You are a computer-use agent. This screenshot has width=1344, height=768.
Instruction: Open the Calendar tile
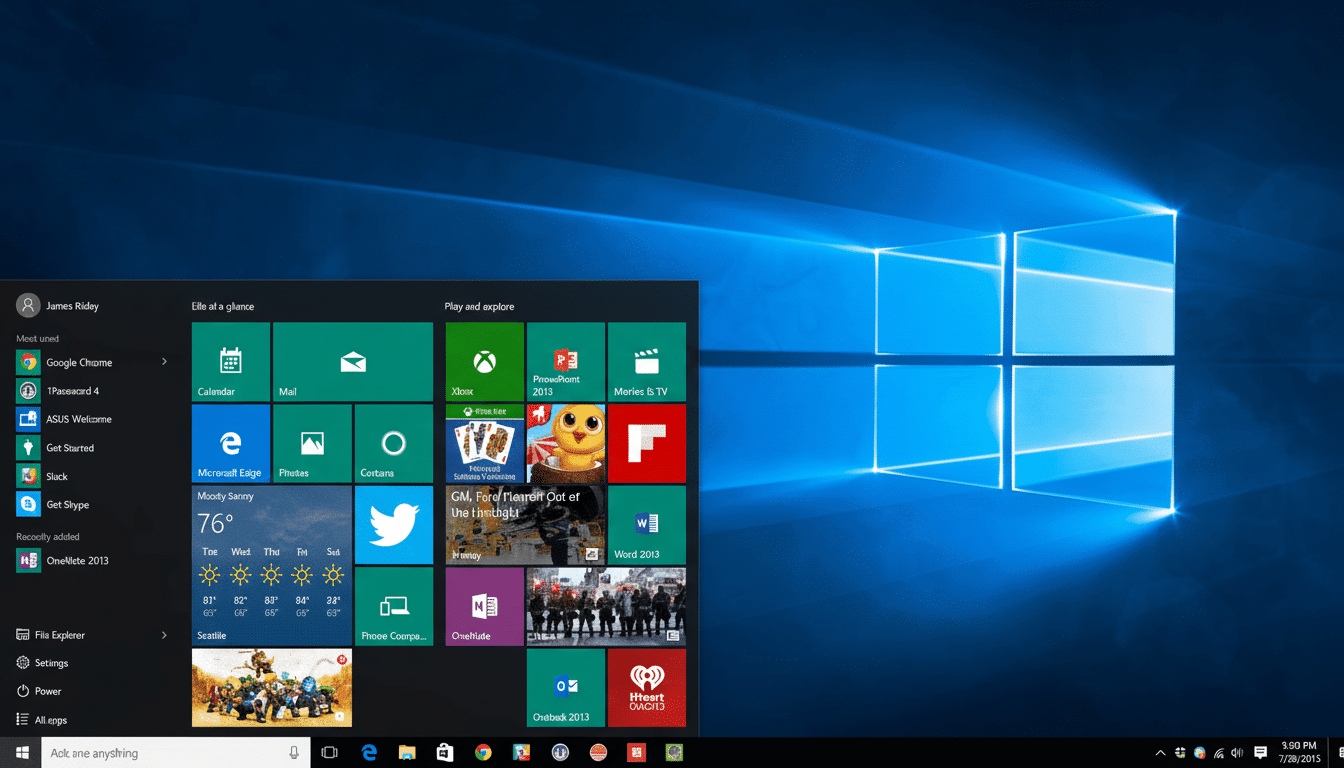(230, 361)
